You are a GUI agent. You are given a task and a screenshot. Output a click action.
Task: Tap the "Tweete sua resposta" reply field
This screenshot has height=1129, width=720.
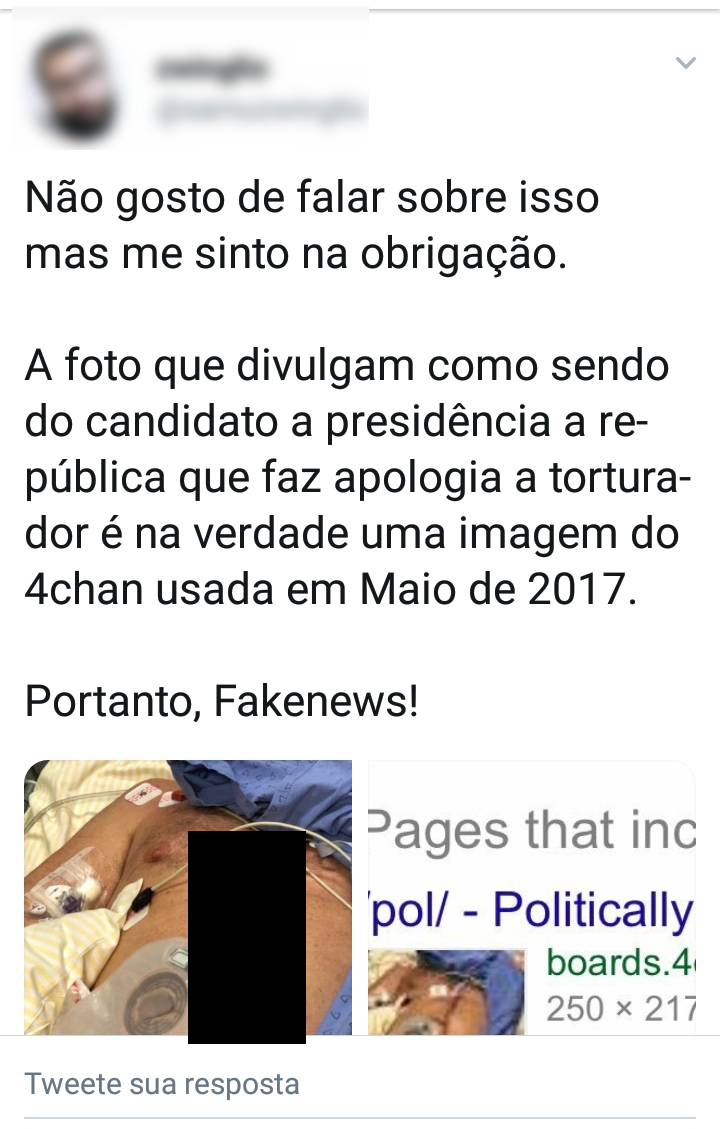360,1084
